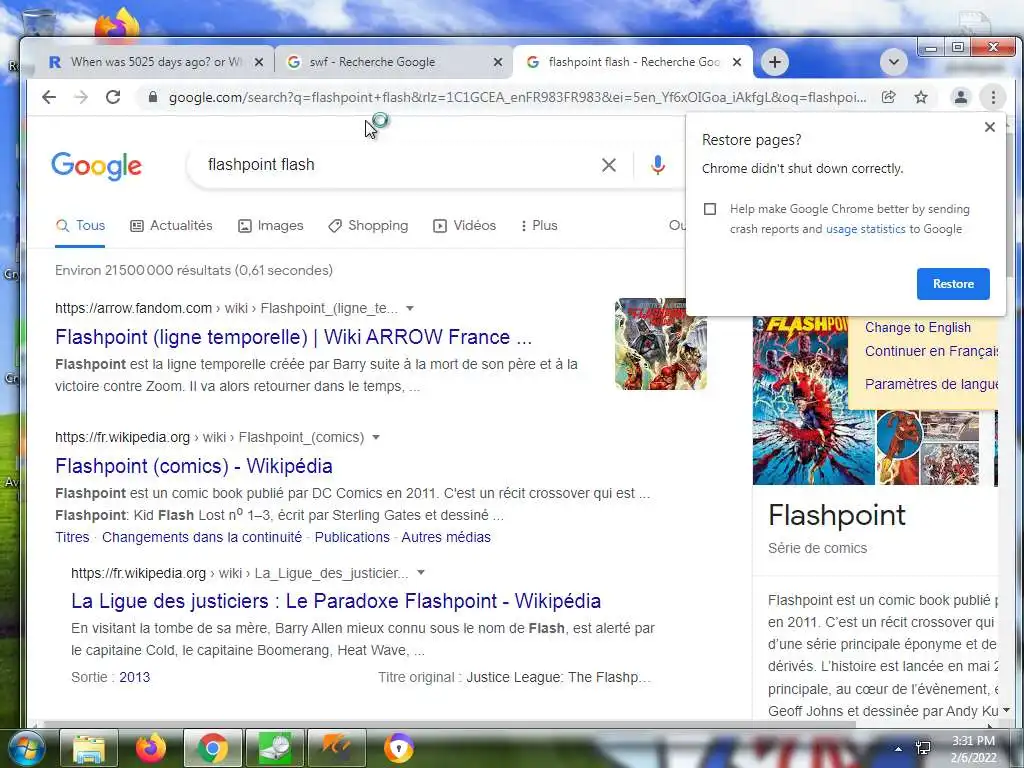Click the blue Restore button
The width and height of the screenshot is (1024, 768).
pyautogui.click(x=953, y=284)
